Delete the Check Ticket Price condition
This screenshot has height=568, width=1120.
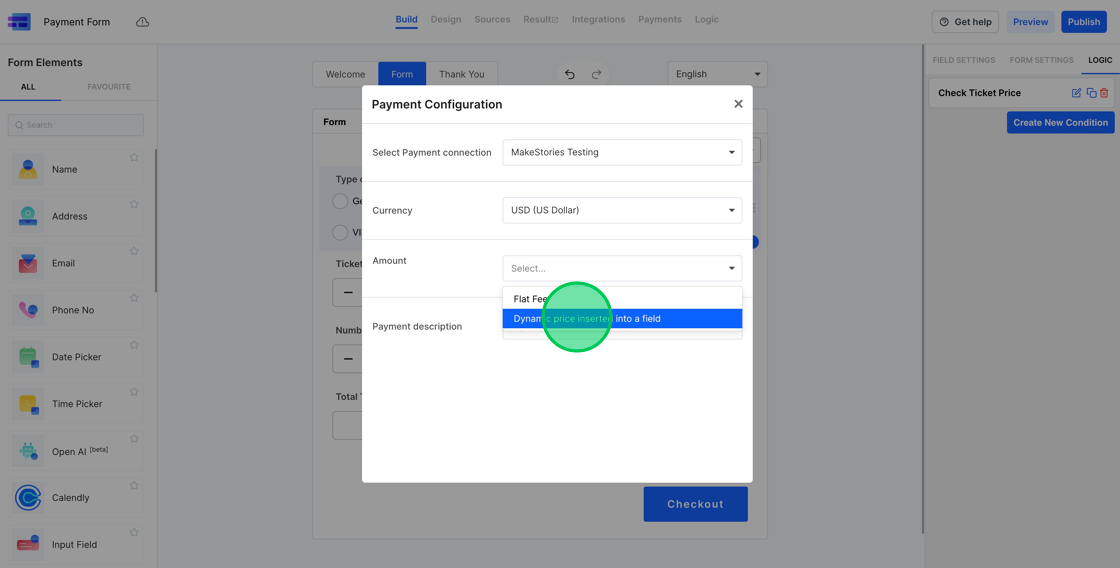1105,93
